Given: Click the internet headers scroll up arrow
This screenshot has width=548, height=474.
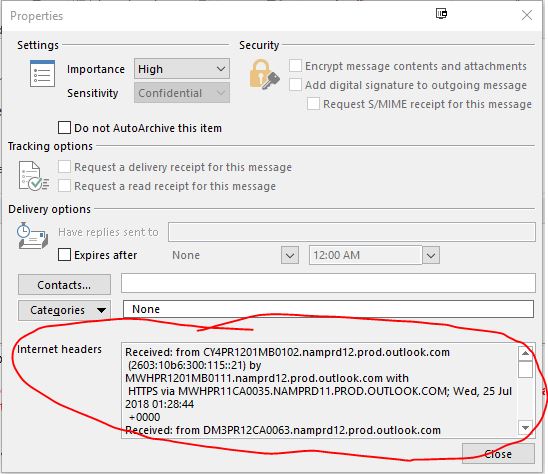Looking at the screenshot, I should (525, 353).
